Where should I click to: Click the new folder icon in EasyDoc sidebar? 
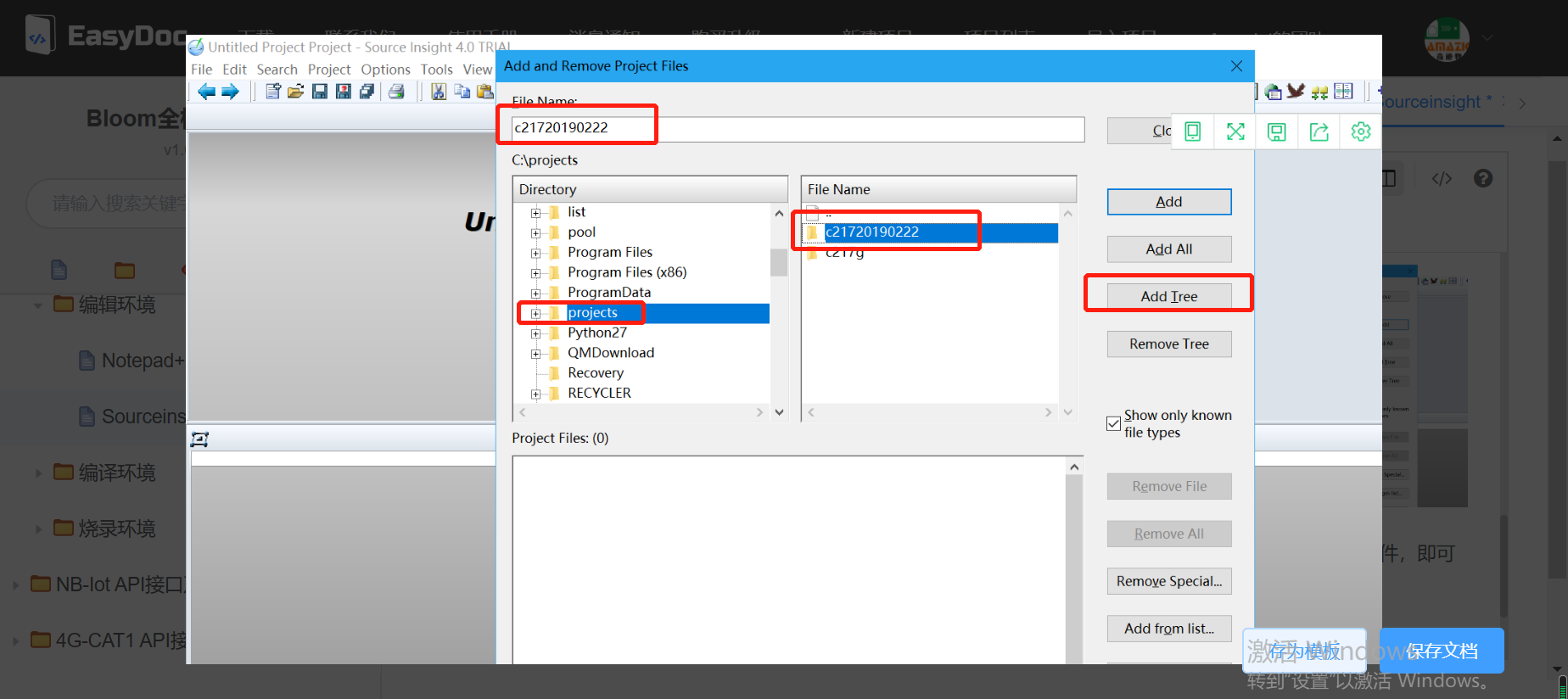click(x=125, y=271)
